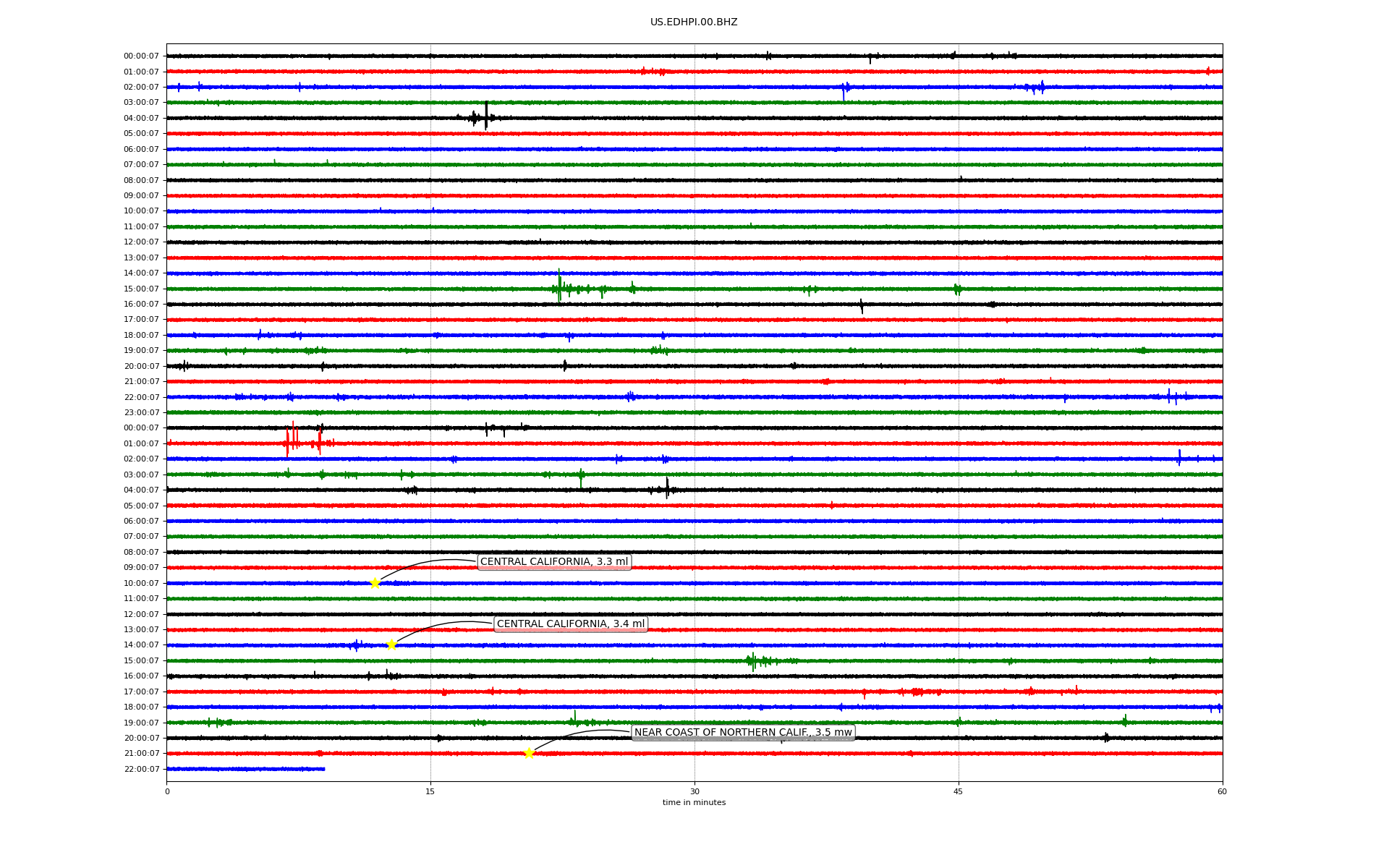
Task: Click the yellow star on the 10:00:07 blue trace
Action: pyautogui.click(x=375, y=583)
